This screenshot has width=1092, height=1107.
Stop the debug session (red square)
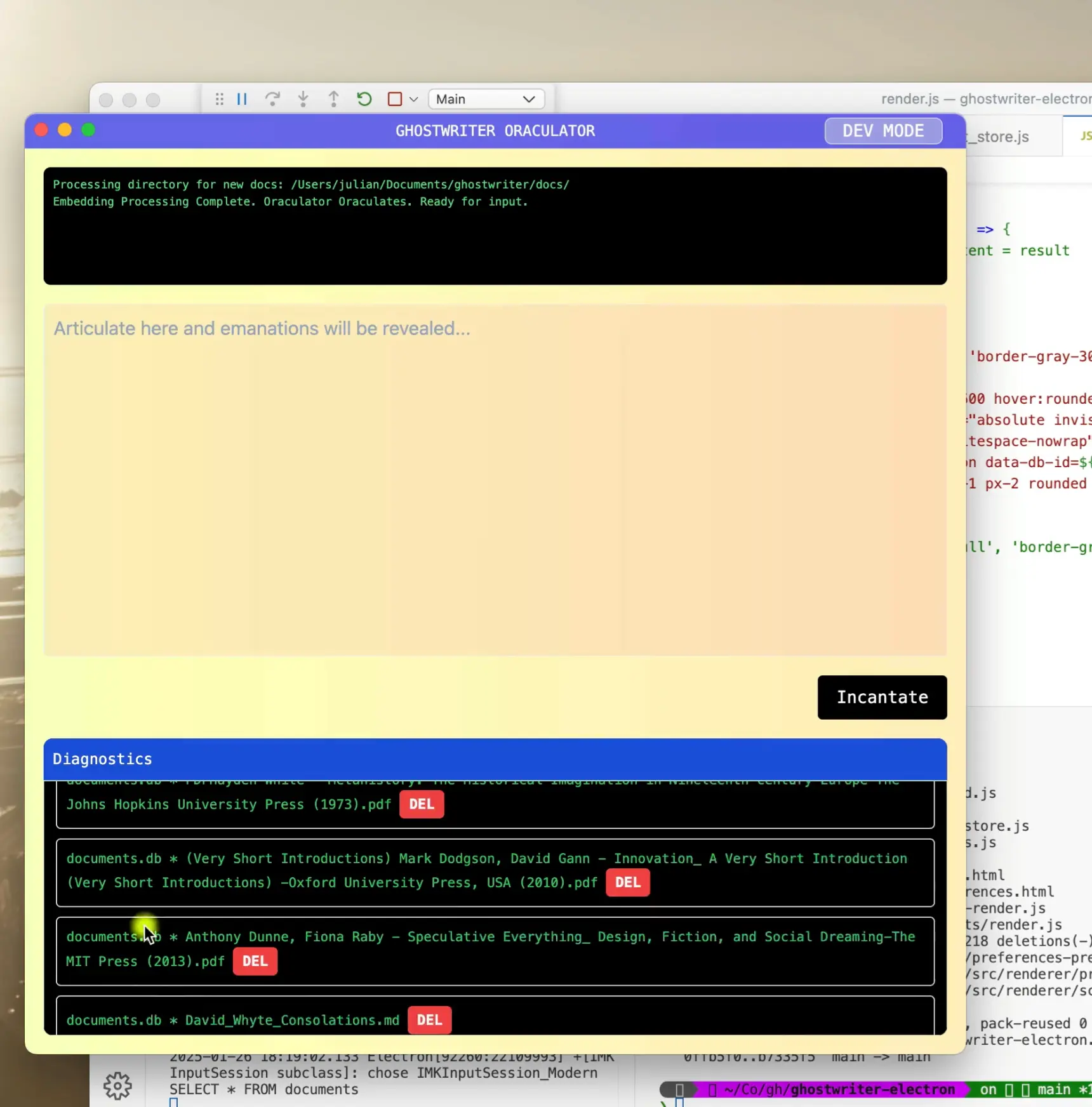click(395, 99)
